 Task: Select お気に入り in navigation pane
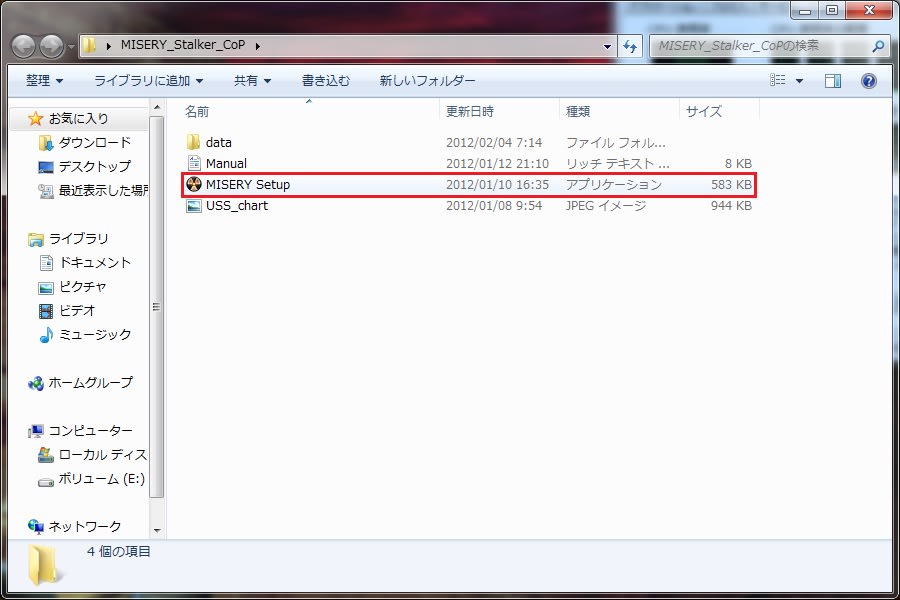pyautogui.click(x=79, y=119)
